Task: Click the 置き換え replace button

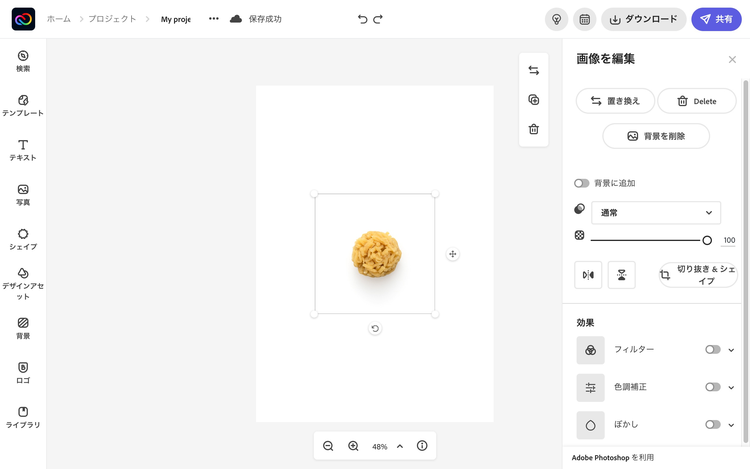Action: pos(615,101)
